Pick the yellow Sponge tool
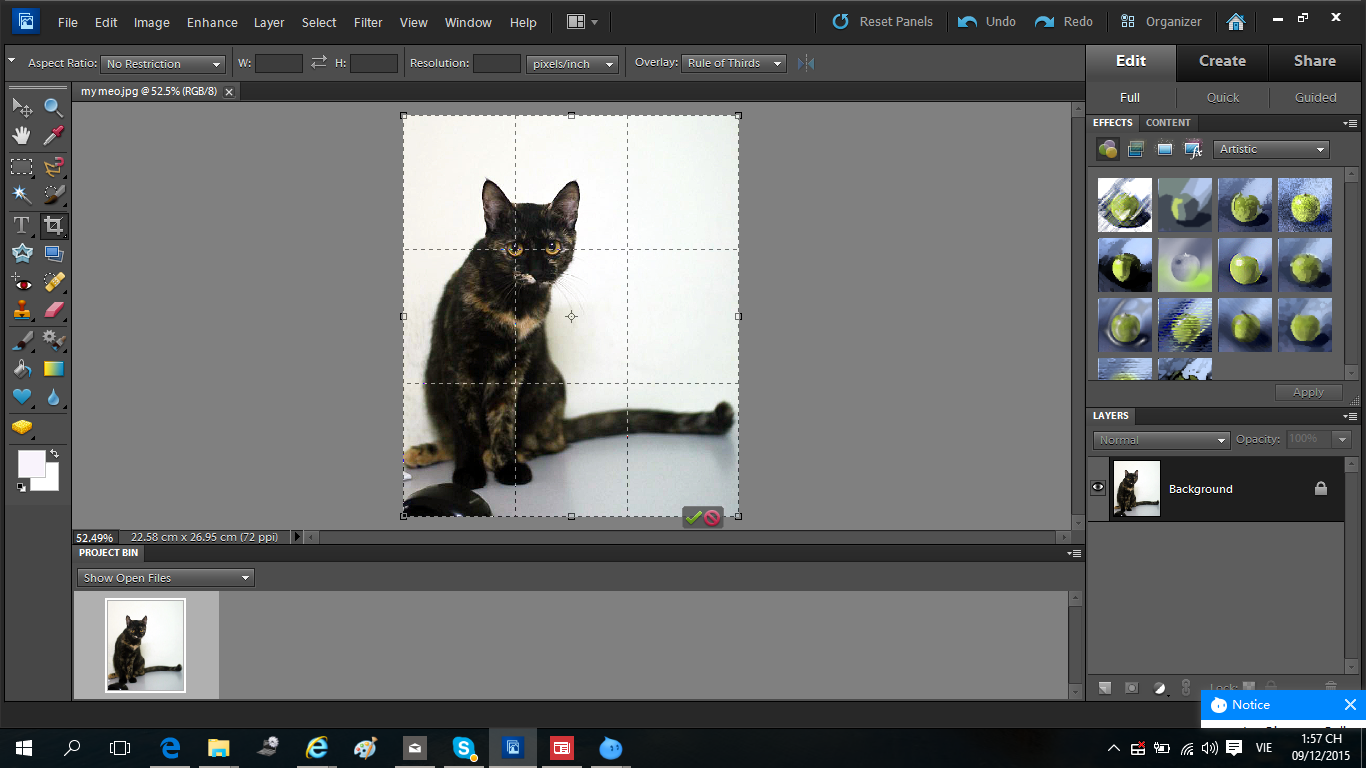The height and width of the screenshot is (768, 1366). [21, 428]
